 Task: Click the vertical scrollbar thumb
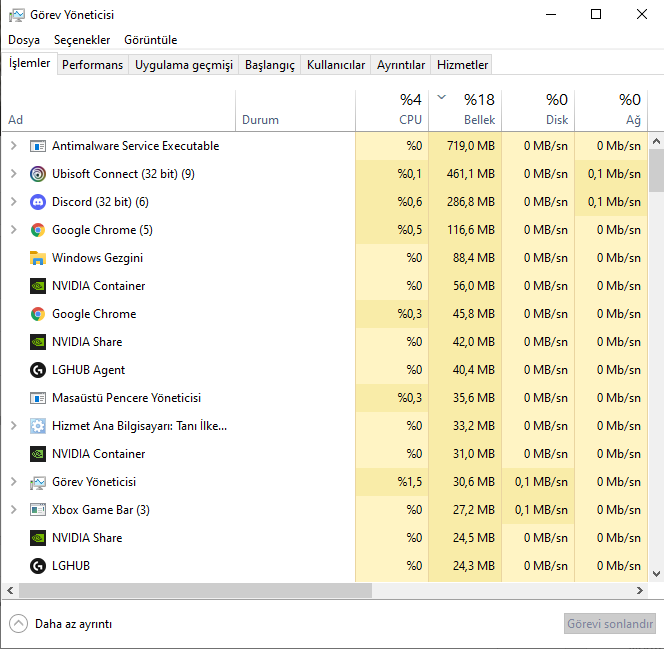656,171
